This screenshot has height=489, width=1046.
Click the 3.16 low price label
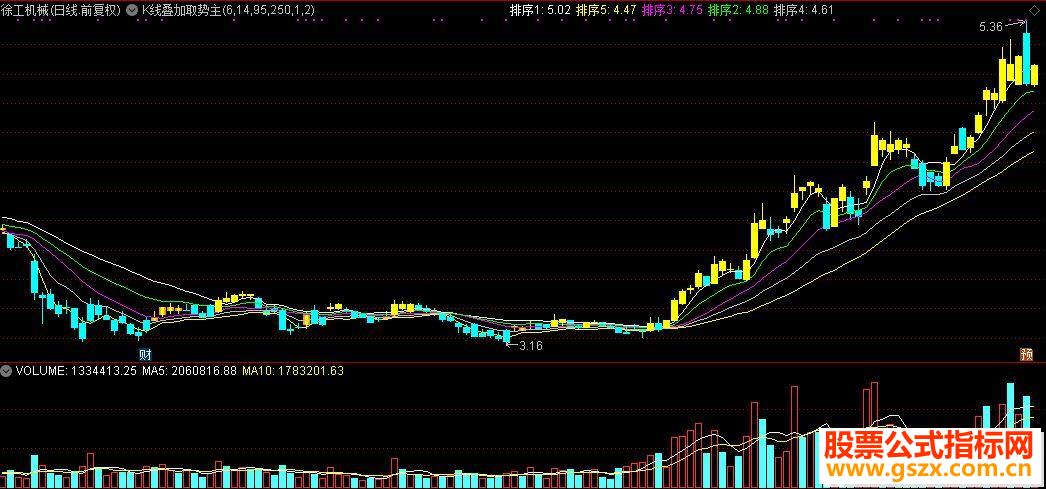coord(531,346)
